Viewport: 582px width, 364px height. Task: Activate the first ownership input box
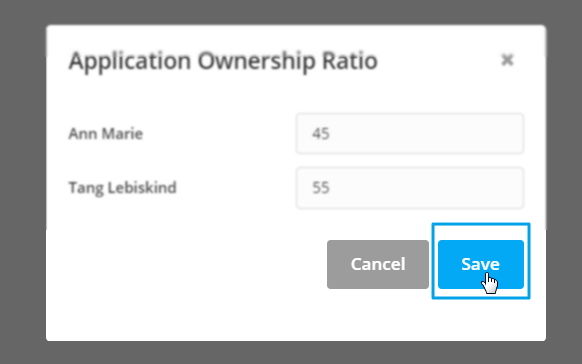click(x=410, y=134)
